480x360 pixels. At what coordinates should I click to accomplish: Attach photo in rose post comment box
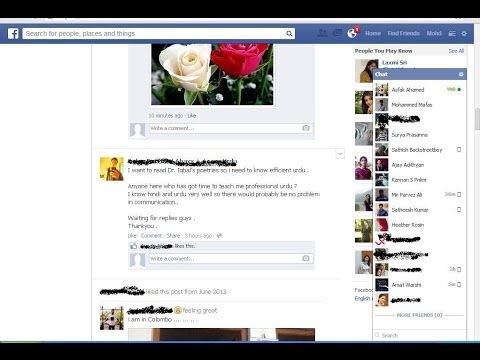pos(306,128)
